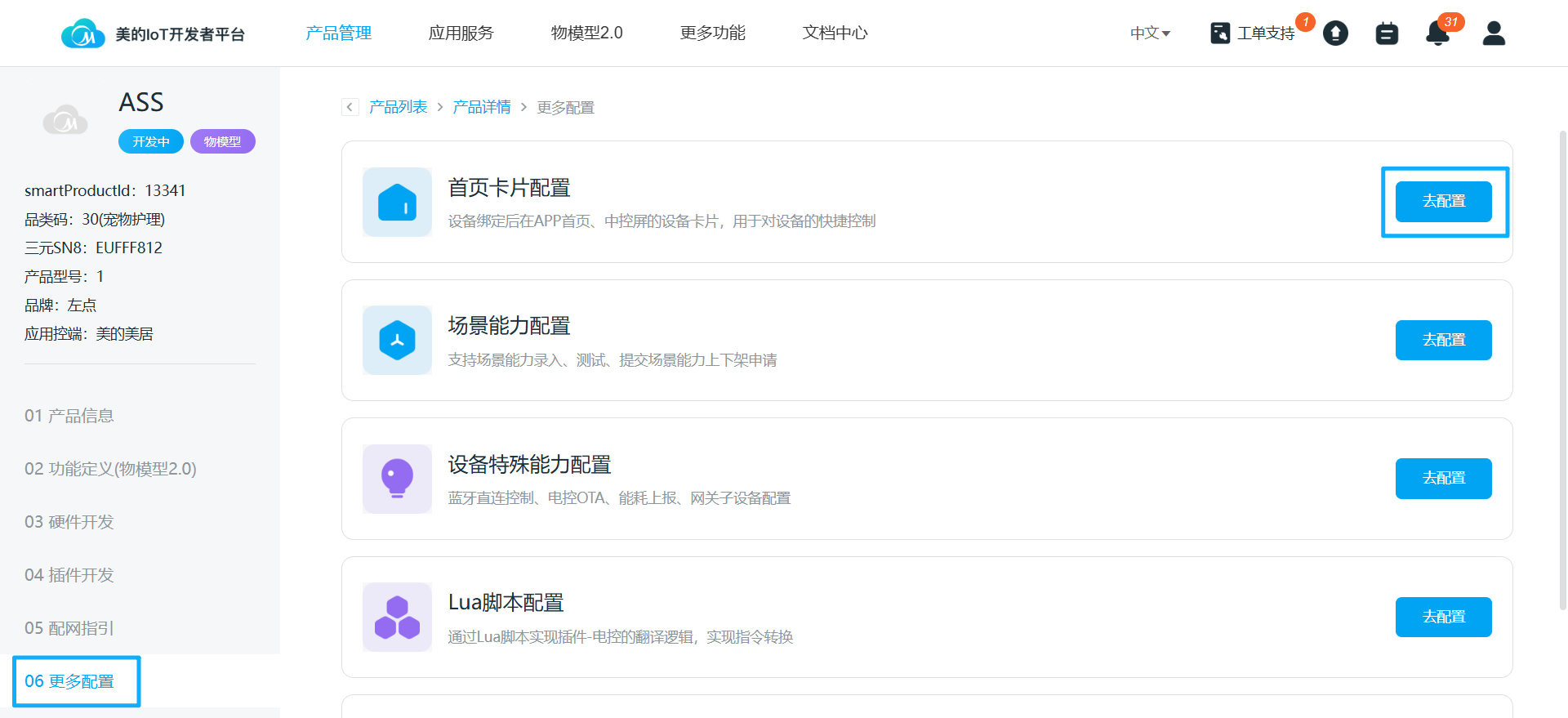Screen dimensions: 1568x718
Task: Open the 应用服务 top menu
Action: tap(461, 33)
